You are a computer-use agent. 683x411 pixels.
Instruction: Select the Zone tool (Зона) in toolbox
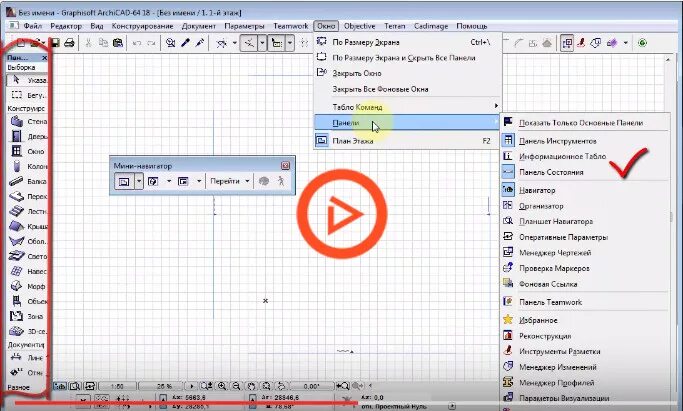pos(28,316)
